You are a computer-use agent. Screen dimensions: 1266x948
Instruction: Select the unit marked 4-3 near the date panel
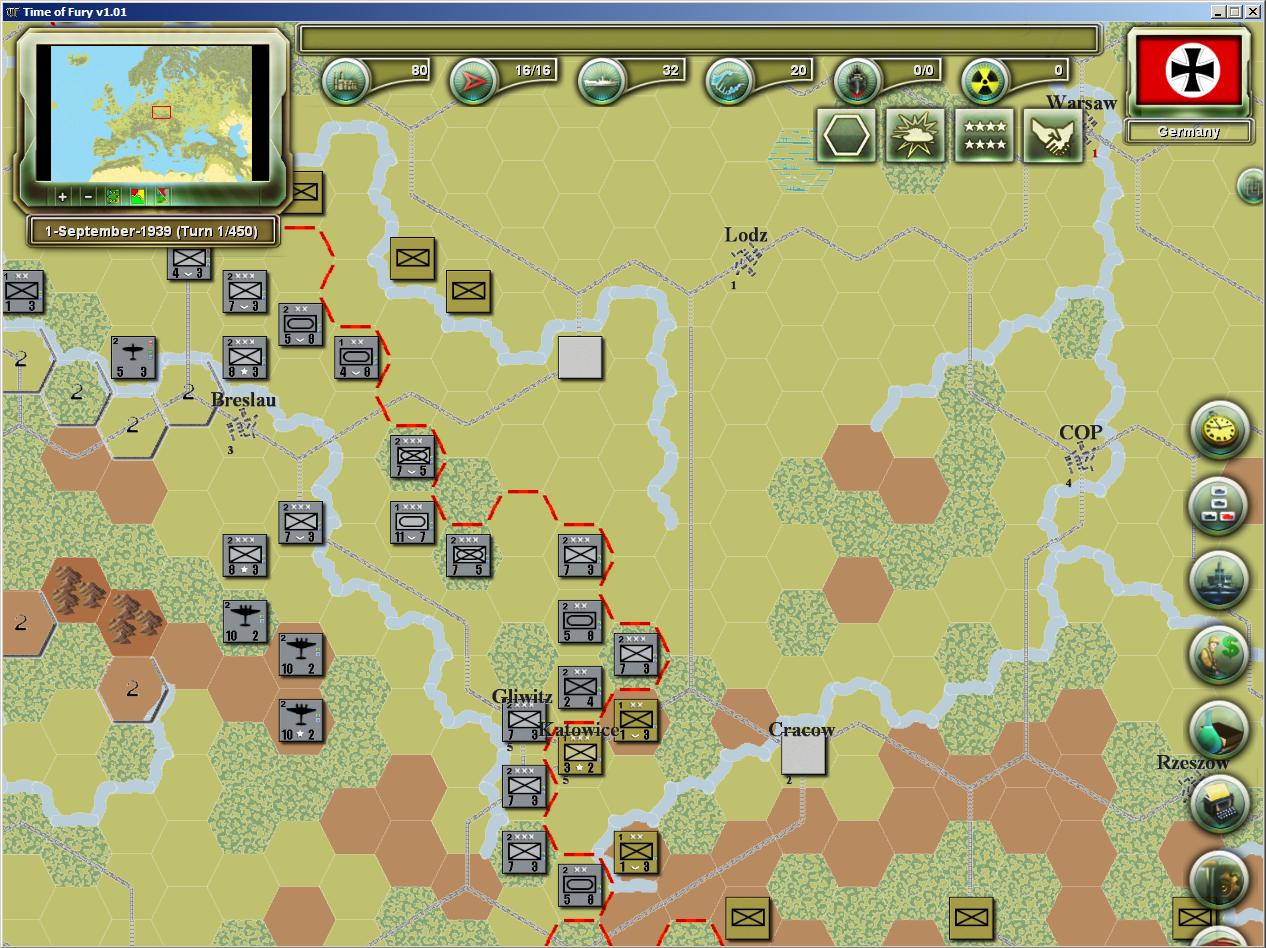click(x=189, y=264)
